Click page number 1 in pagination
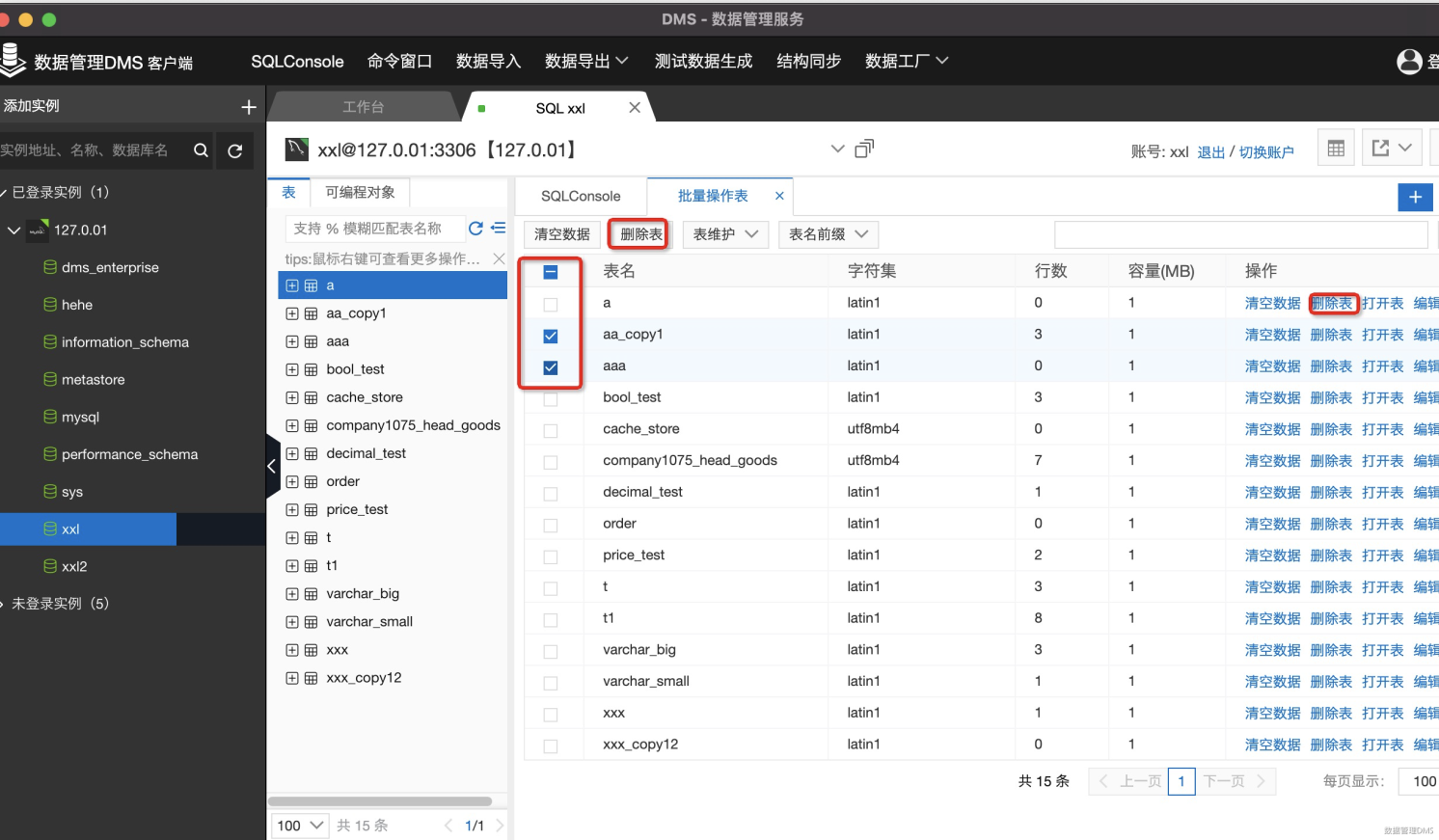Image resolution: width=1439 pixels, height=840 pixels. point(1181,781)
